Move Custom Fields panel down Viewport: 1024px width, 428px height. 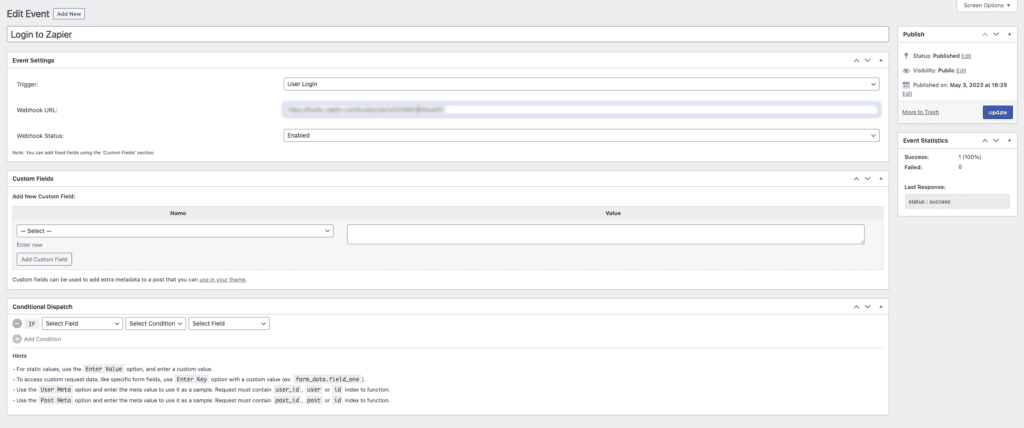867,178
